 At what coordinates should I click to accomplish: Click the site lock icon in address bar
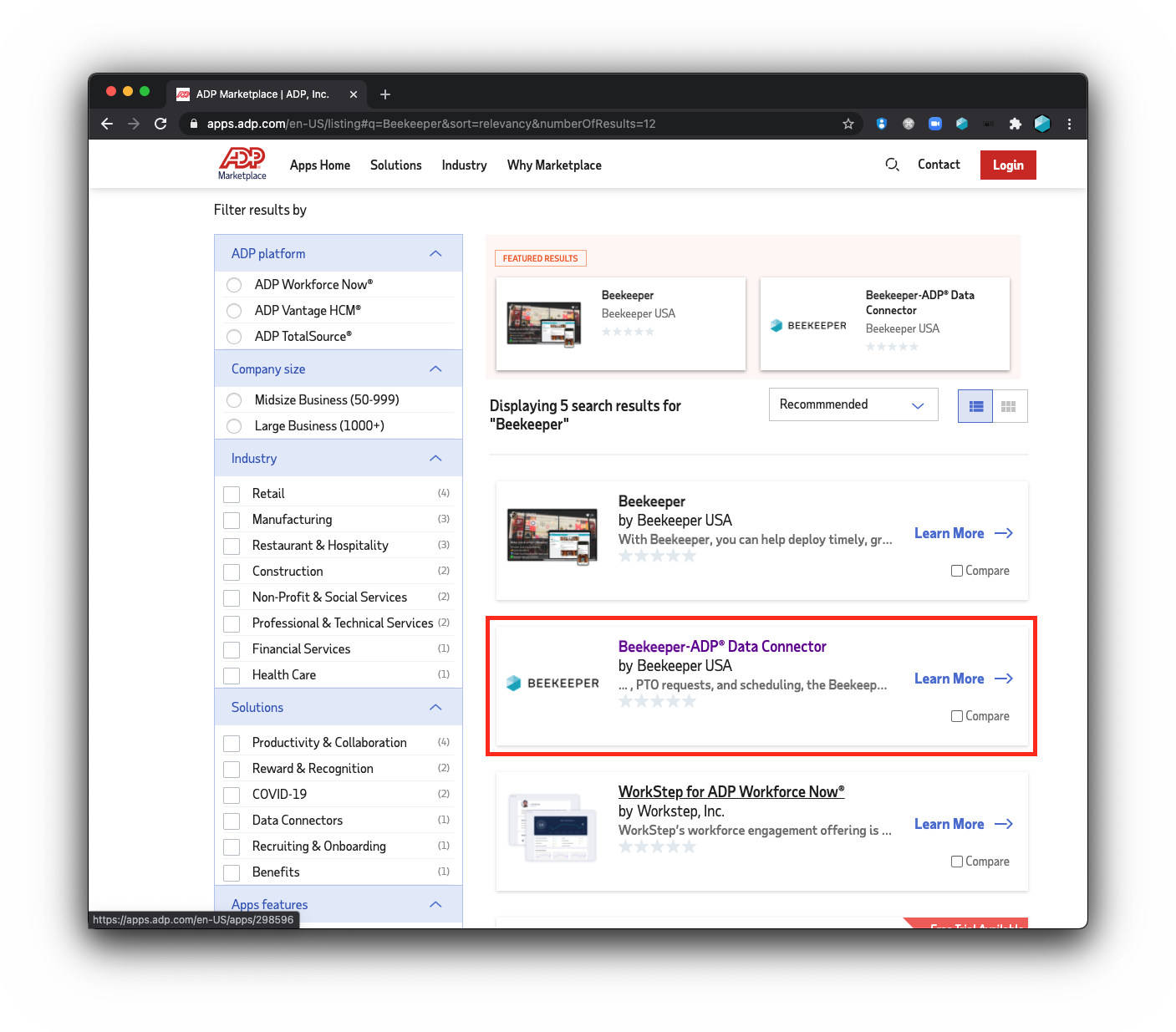tap(194, 124)
